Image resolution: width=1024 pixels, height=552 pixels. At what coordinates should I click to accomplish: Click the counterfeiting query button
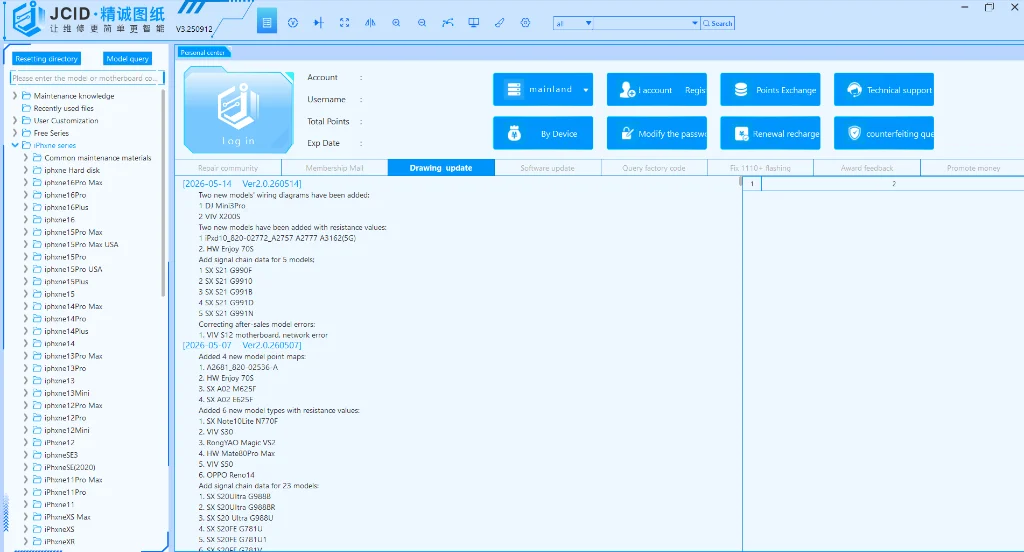(884, 133)
